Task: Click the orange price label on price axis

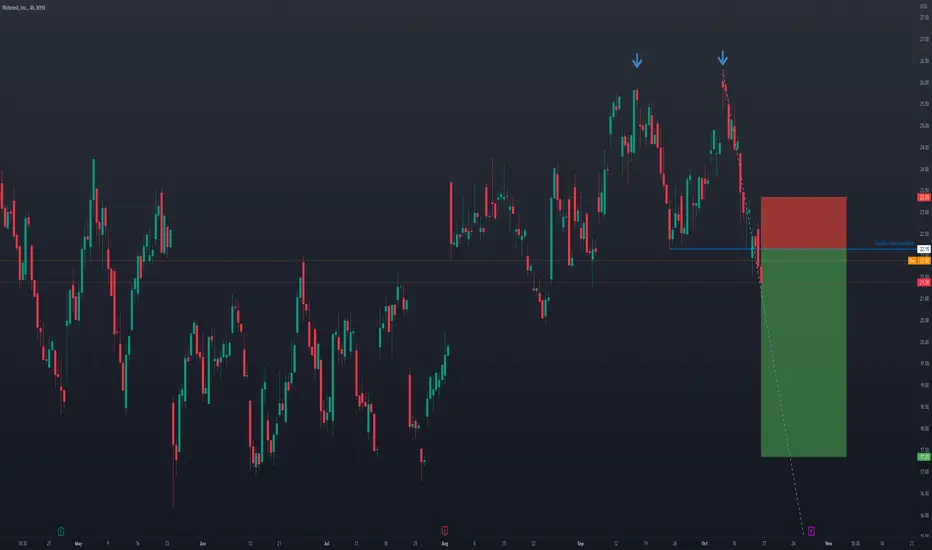Action: pos(920,260)
